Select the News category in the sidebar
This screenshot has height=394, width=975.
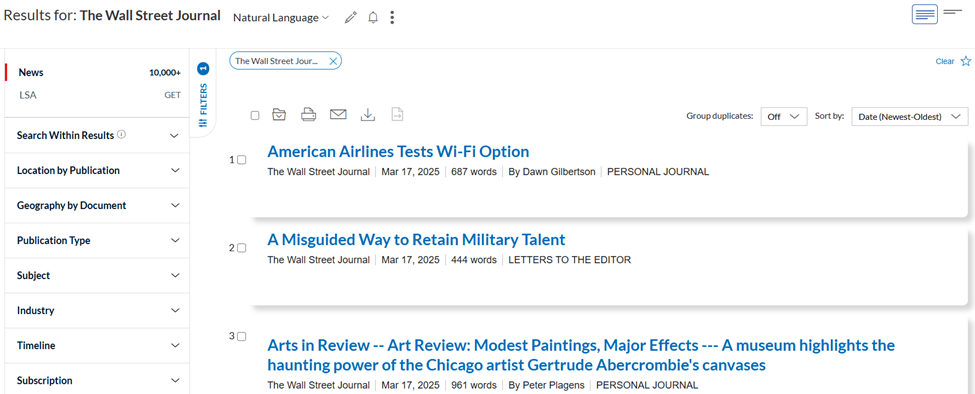97,72
